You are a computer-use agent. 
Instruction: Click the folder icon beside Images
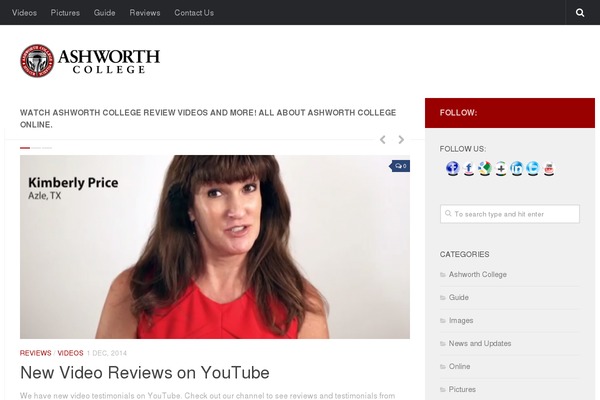coord(443,321)
